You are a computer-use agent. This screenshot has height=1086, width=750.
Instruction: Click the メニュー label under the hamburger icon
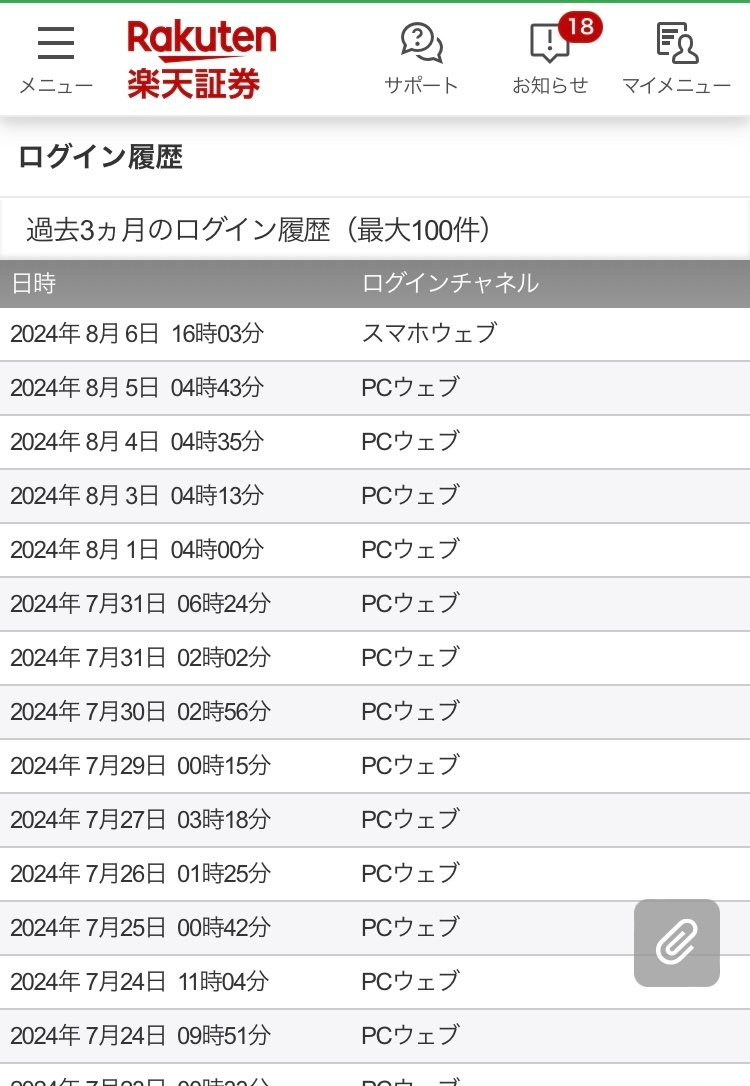coord(55,86)
